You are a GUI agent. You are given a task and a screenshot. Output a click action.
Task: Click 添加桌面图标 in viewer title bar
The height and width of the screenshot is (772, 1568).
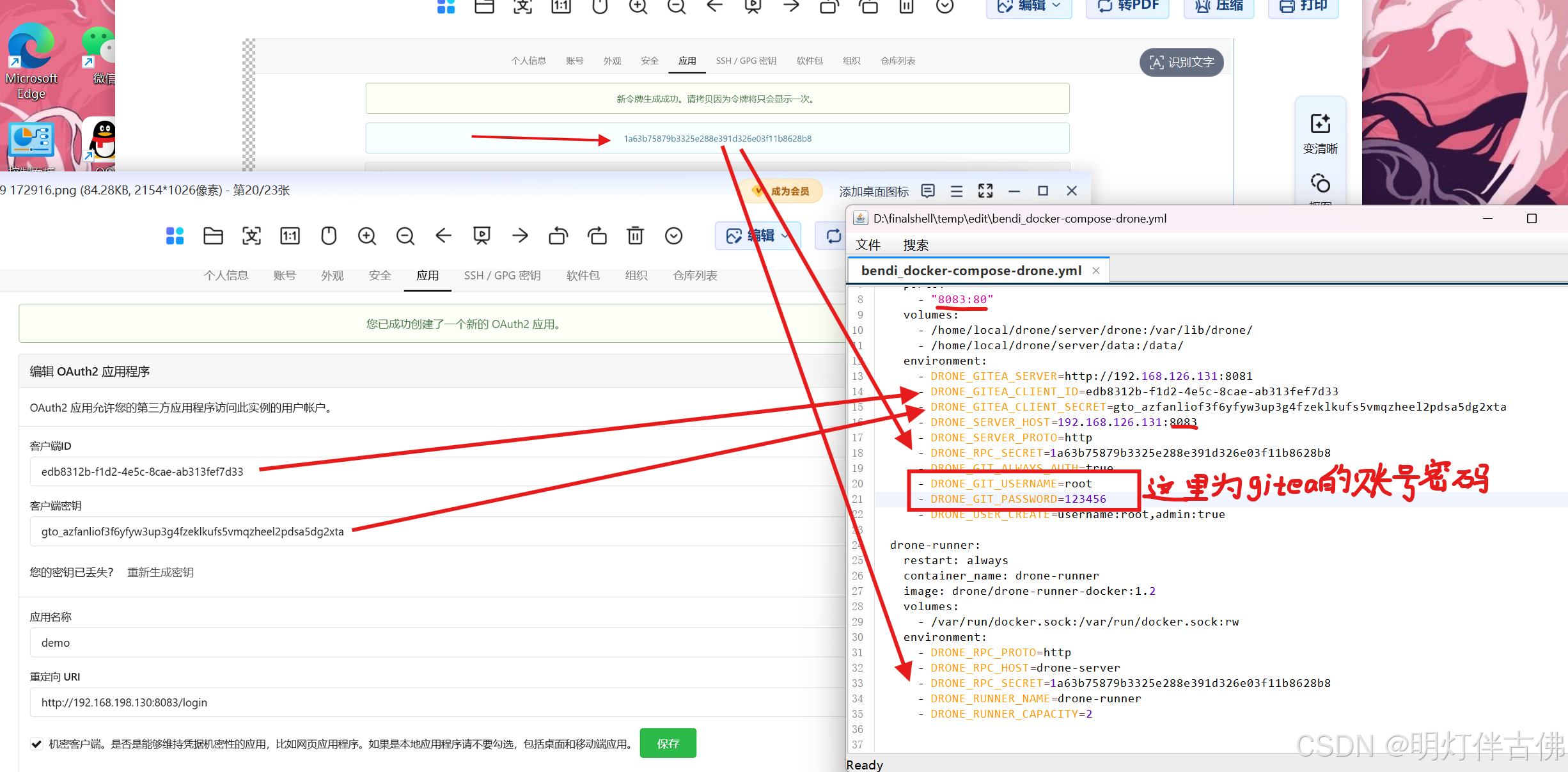(874, 191)
